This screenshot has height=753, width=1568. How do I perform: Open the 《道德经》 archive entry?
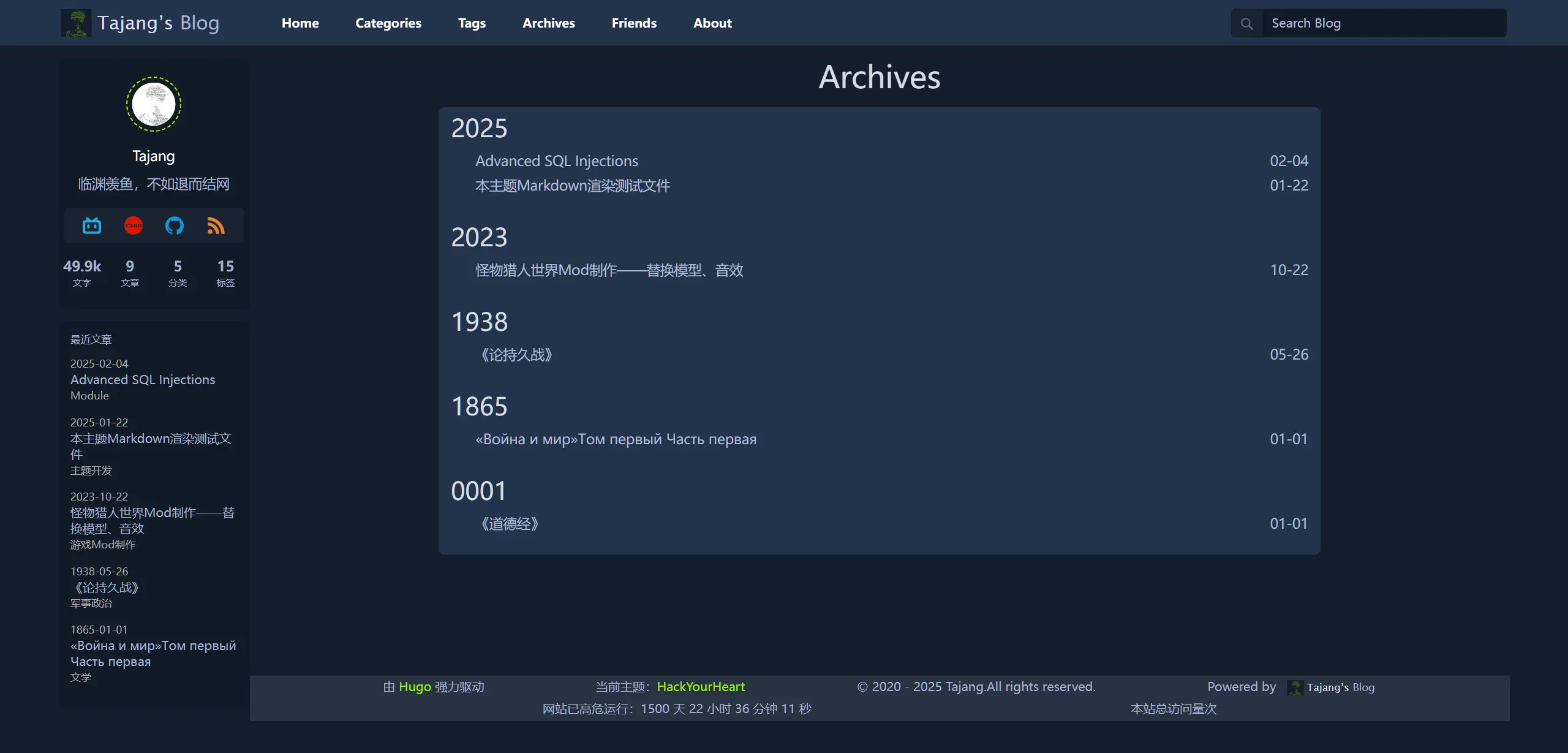[510, 524]
